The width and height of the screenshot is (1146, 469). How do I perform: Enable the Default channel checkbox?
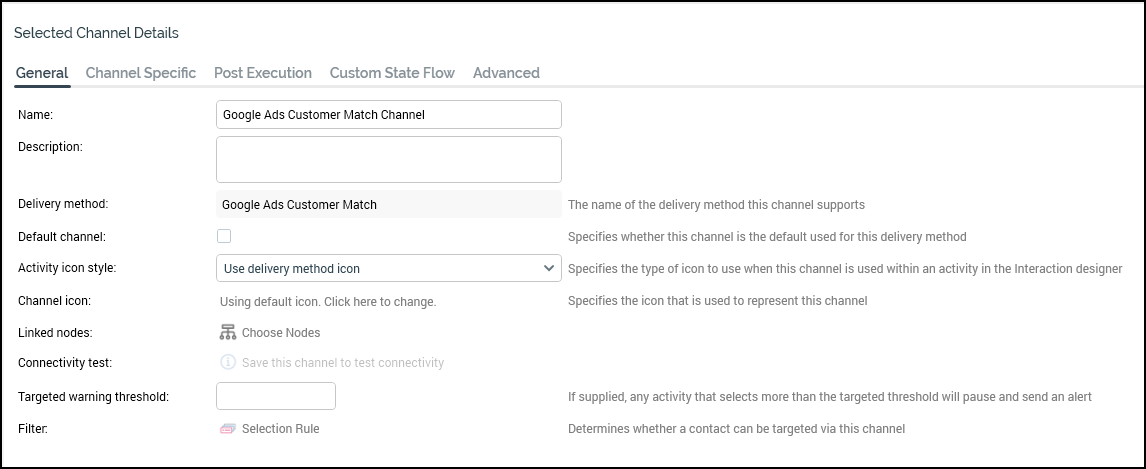[x=224, y=236]
